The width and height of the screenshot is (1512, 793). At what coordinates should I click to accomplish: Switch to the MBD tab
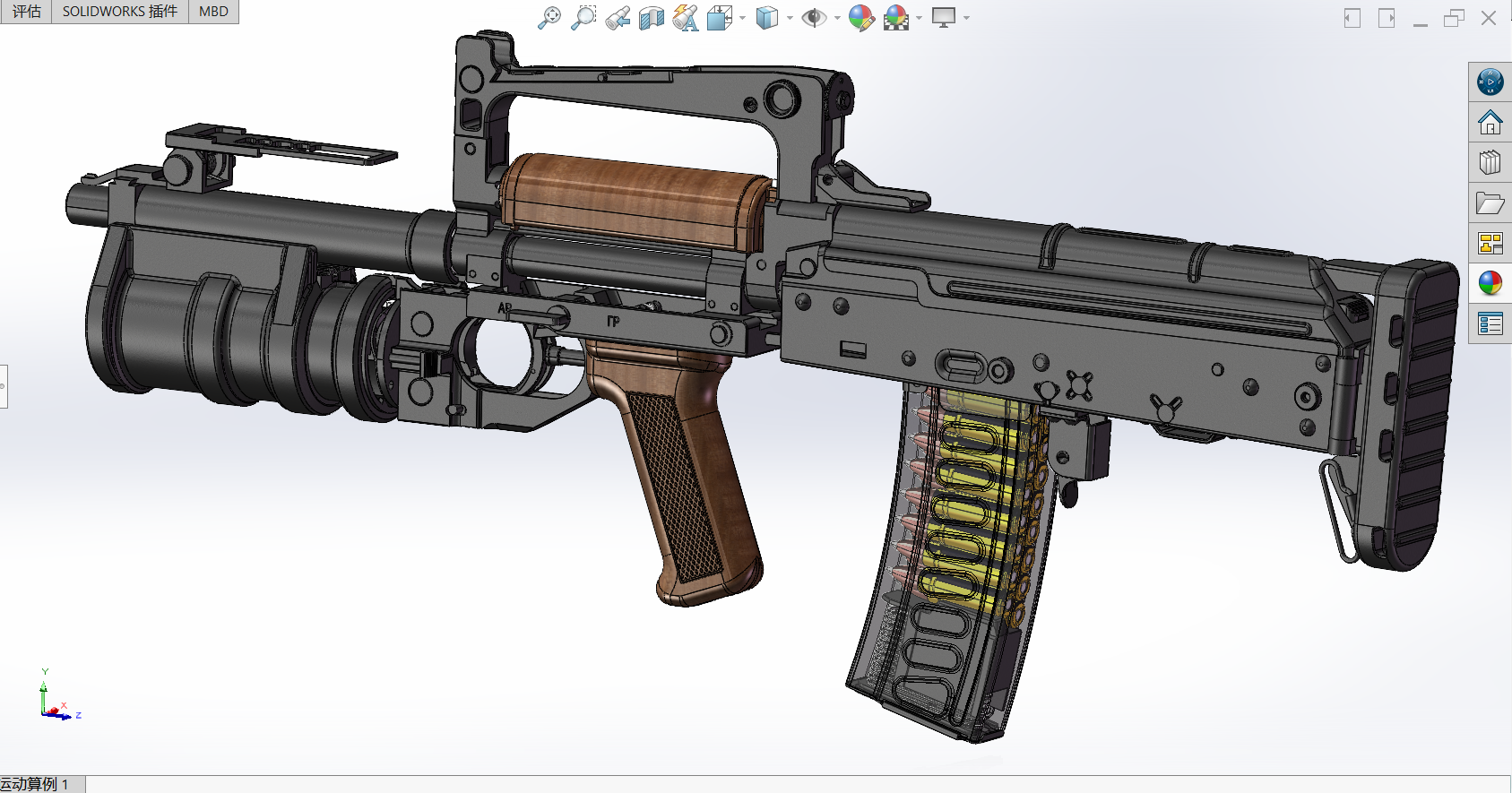(x=213, y=12)
